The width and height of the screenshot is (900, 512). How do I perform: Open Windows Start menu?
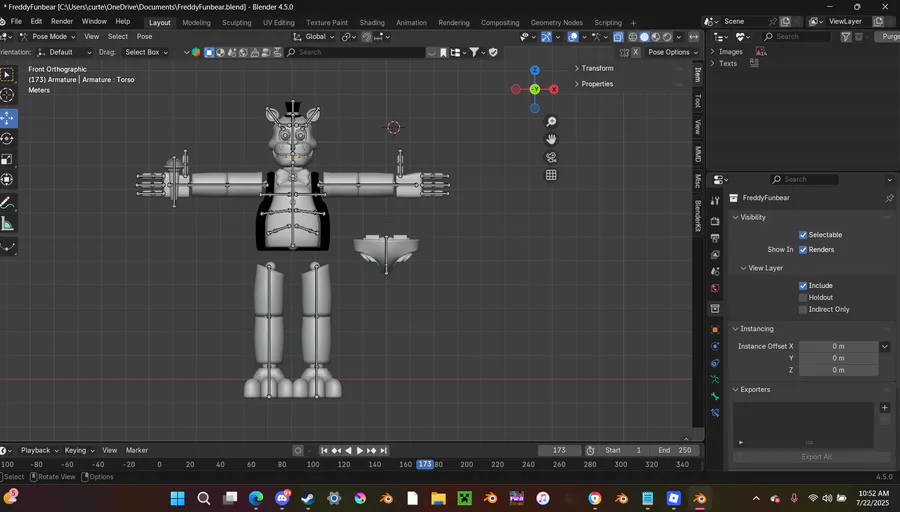(178, 498)
